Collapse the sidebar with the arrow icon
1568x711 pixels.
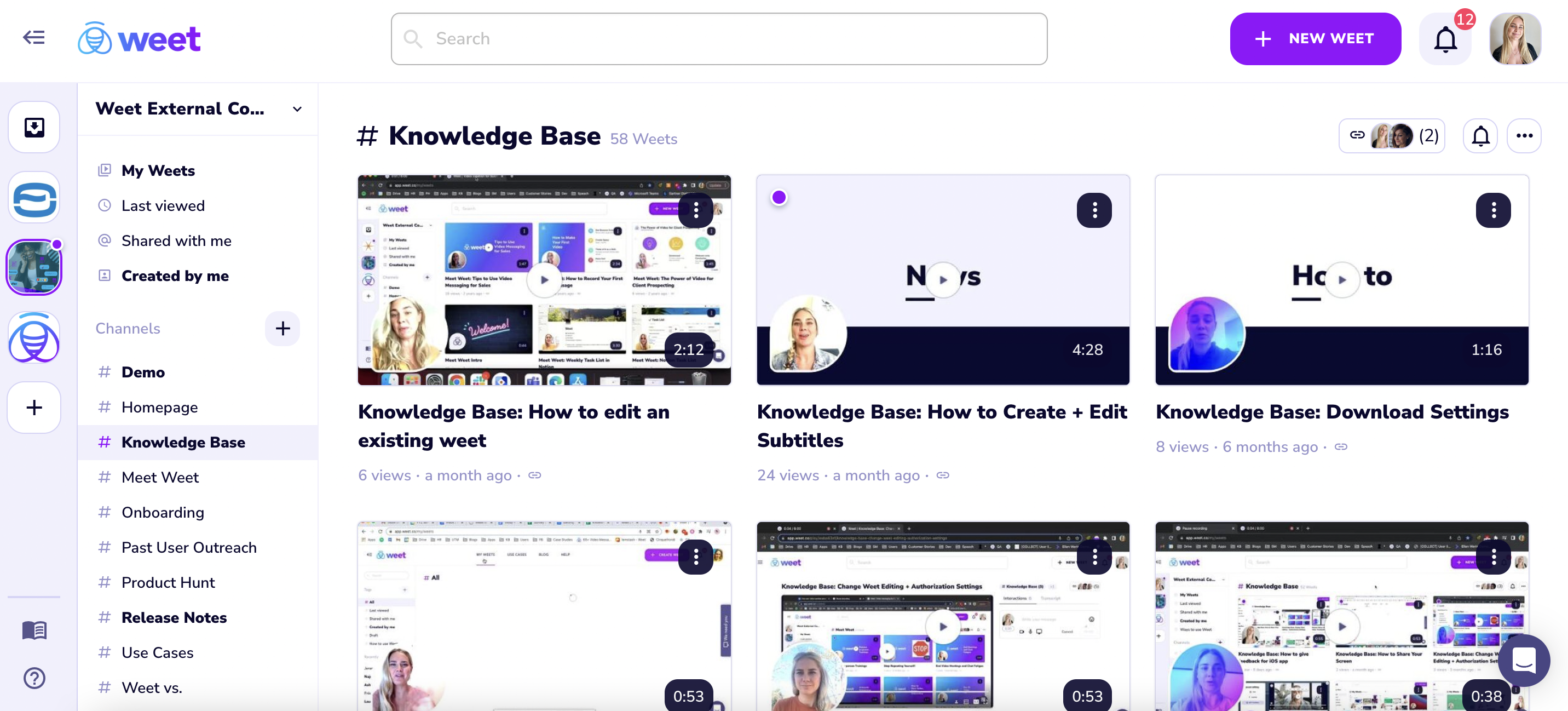click(33, 37)
